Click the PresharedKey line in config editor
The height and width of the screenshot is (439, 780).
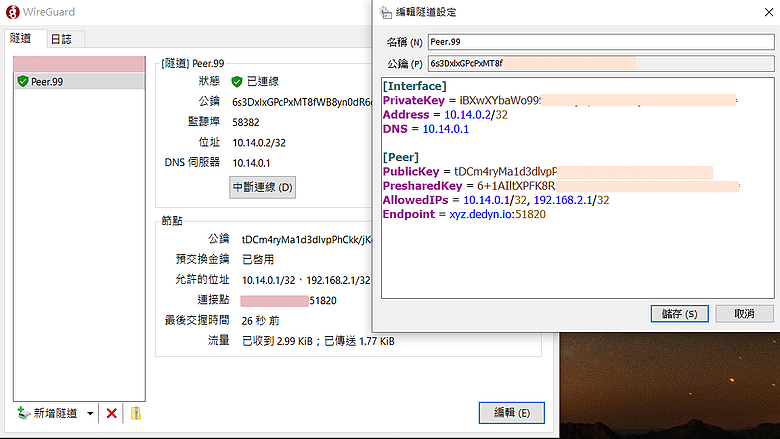[561, 186]
